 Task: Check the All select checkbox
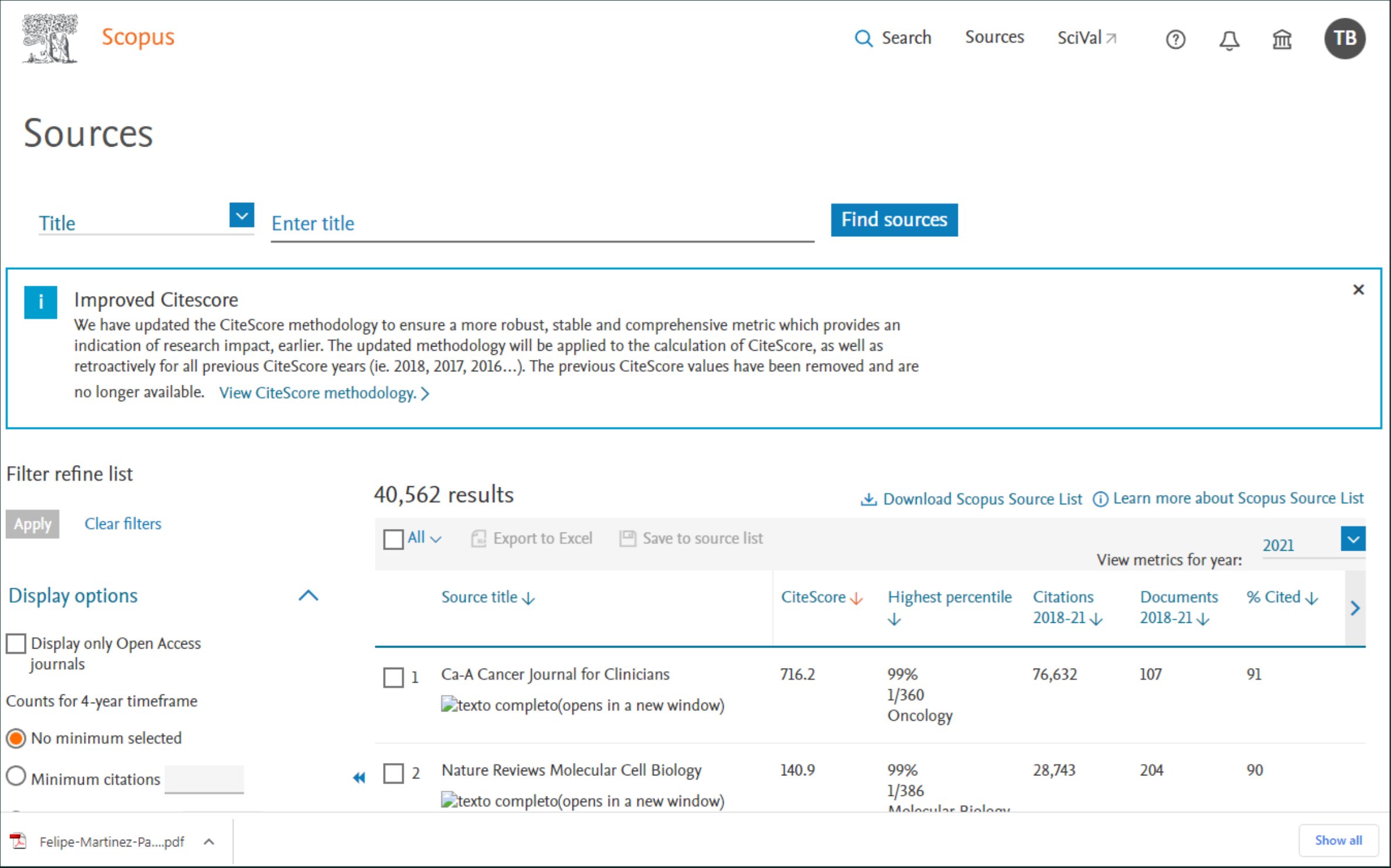coord(393,539)
